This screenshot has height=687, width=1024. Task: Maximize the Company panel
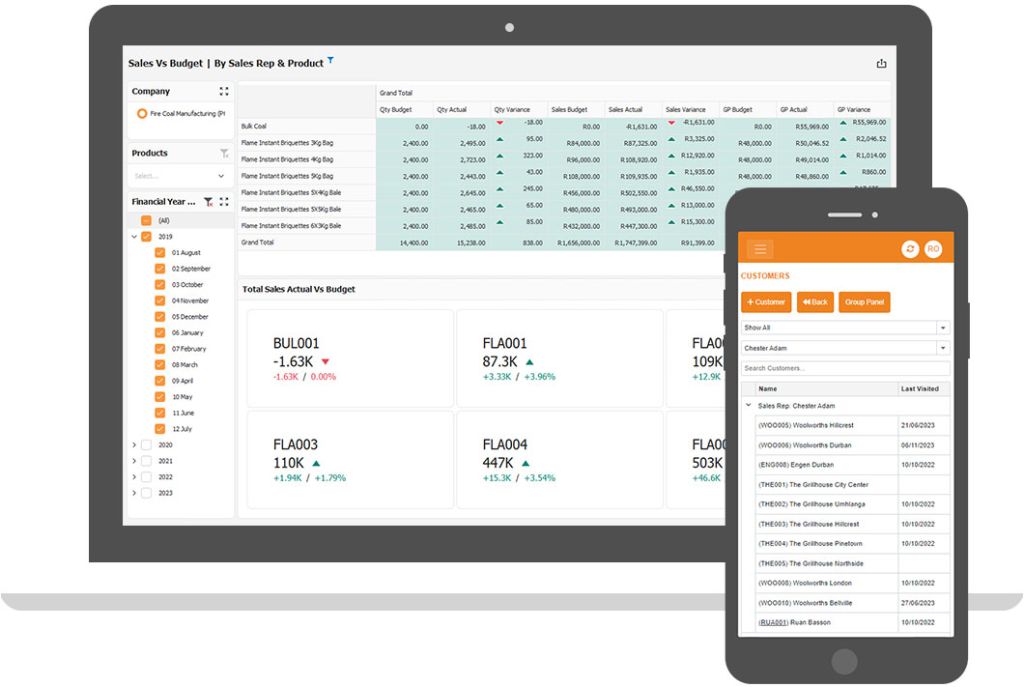pyautogui.click(x=224, y=91)
